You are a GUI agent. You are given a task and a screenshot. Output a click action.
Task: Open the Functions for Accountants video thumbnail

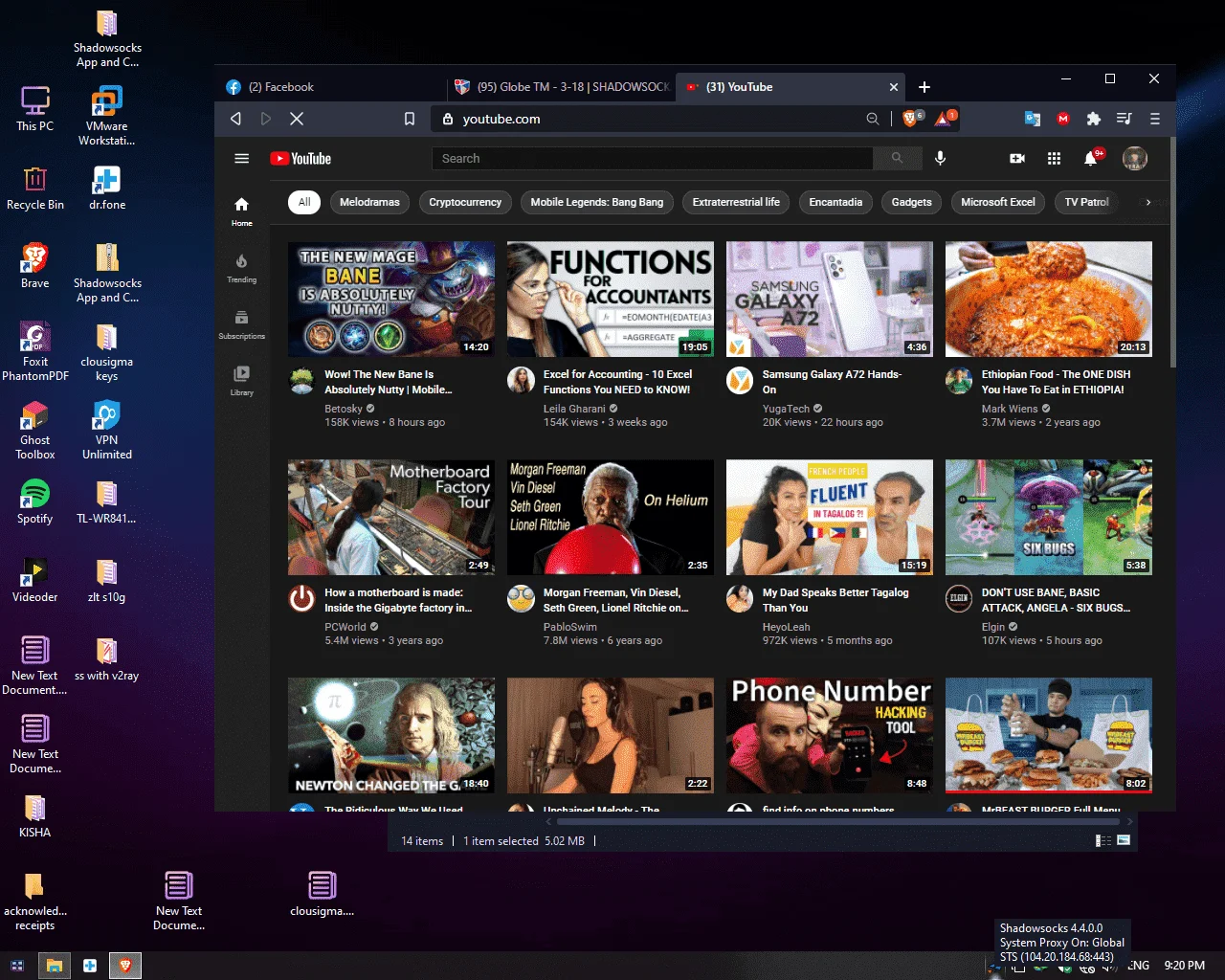point(611,300)
